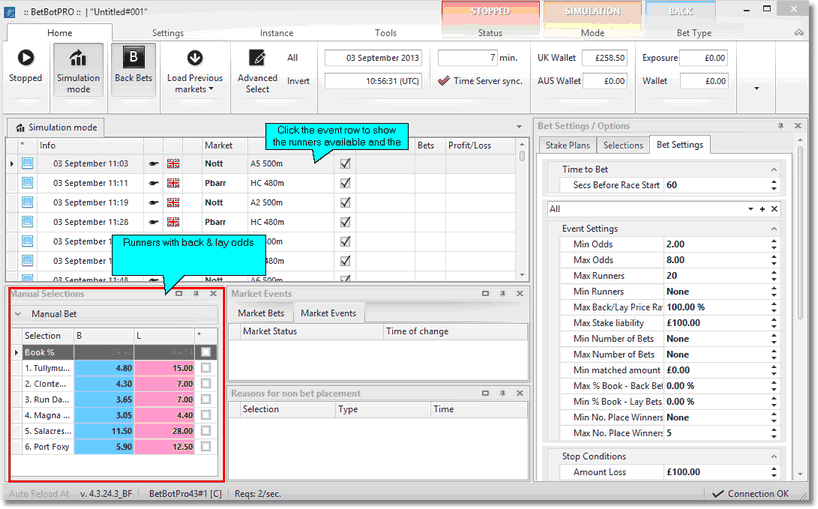
Task: Open the Home ribbon tab
Action: pos(59,33)
